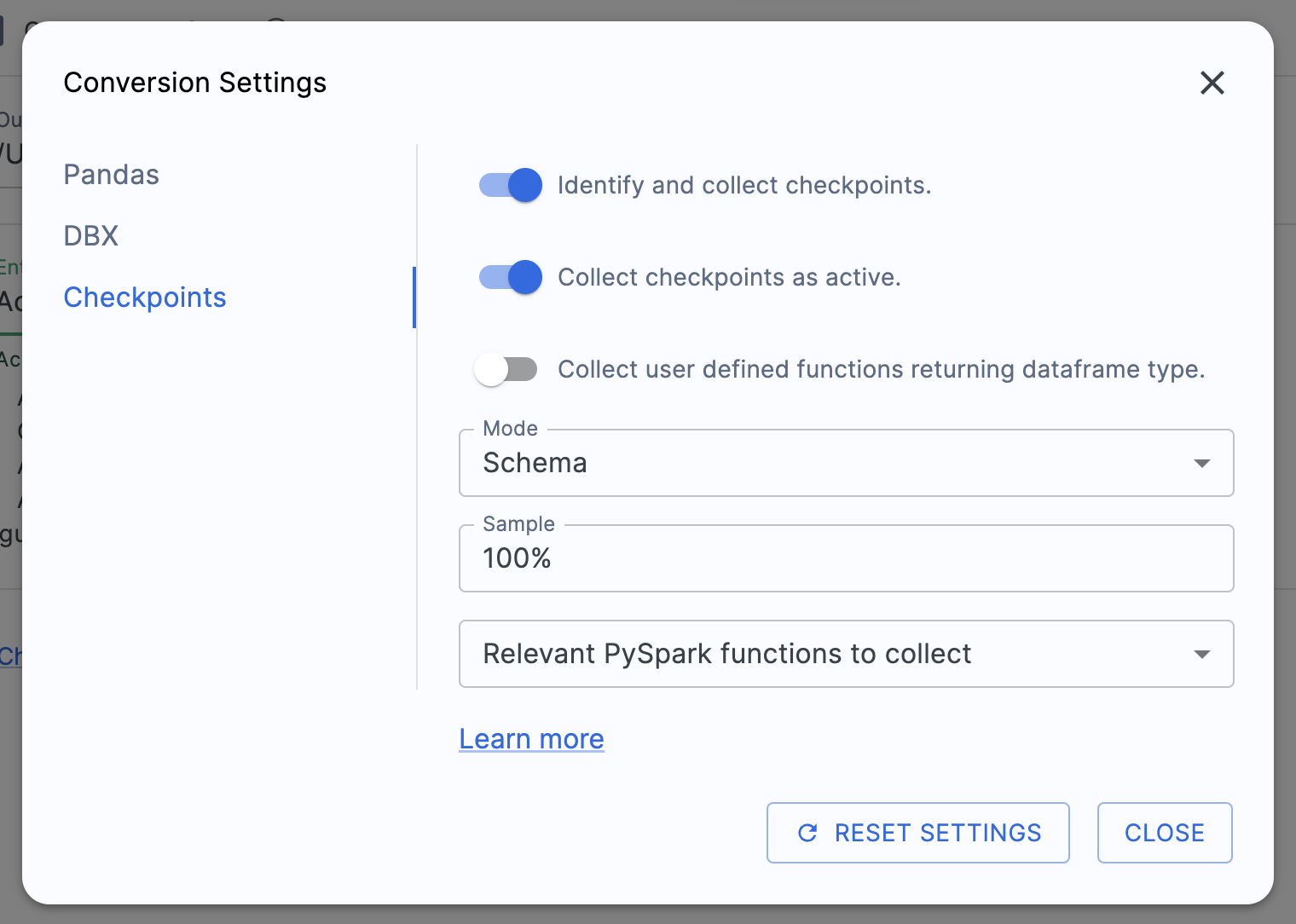The image size is (1296, 924).
Task: Click the chevron on the PySpark functions selector
Action: [1202, 654]
